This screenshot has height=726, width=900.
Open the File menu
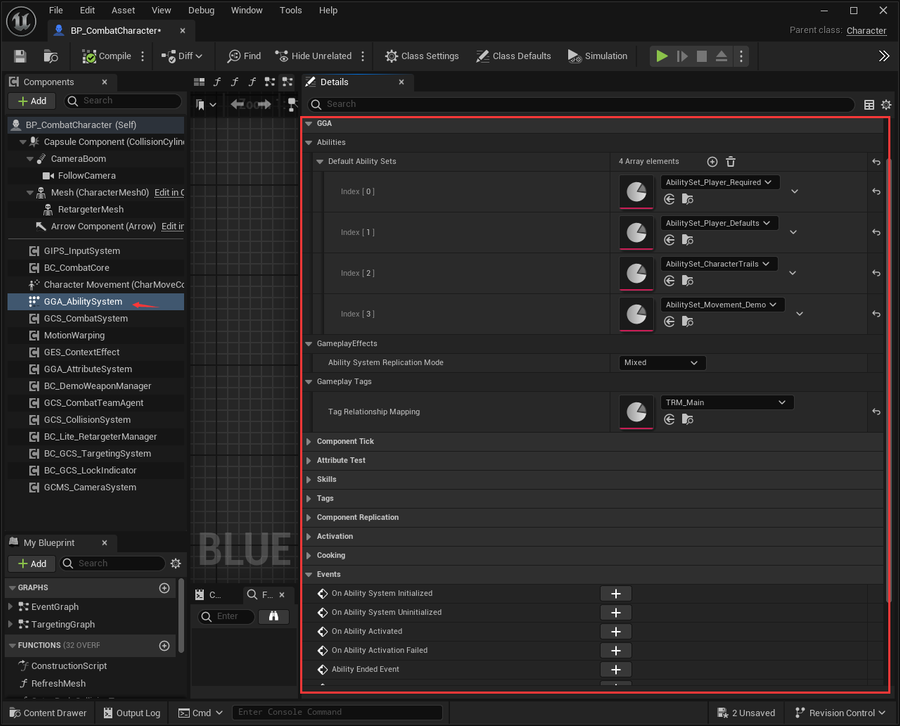point(56,10)
